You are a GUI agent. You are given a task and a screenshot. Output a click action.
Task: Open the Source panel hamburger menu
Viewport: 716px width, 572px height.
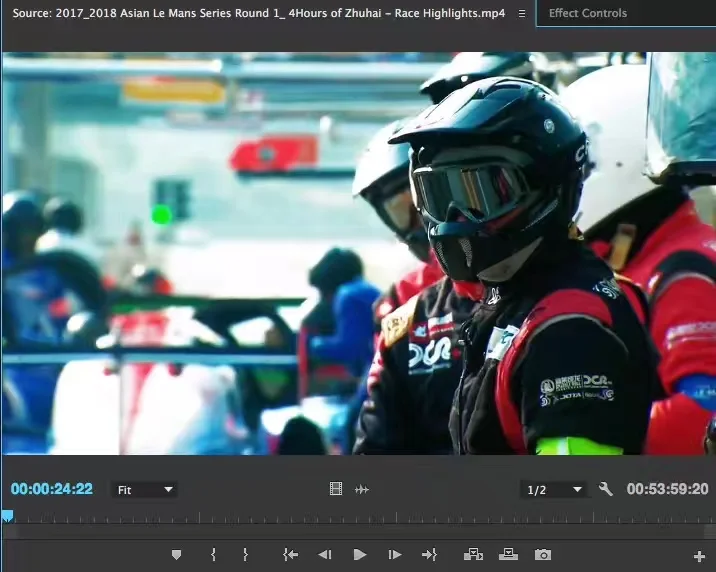click(x=521, y=14)
